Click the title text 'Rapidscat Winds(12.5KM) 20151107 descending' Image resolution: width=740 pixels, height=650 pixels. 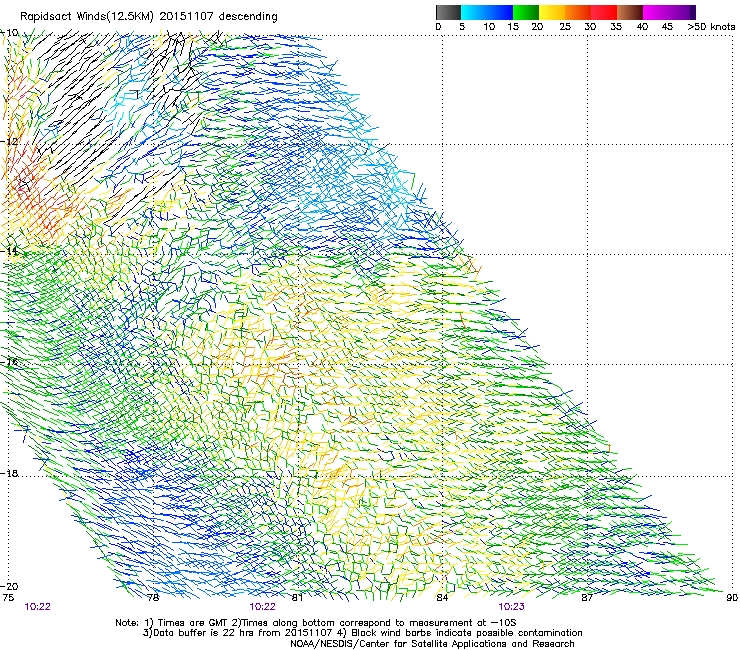pyautogui.click(x=149, y=16)
